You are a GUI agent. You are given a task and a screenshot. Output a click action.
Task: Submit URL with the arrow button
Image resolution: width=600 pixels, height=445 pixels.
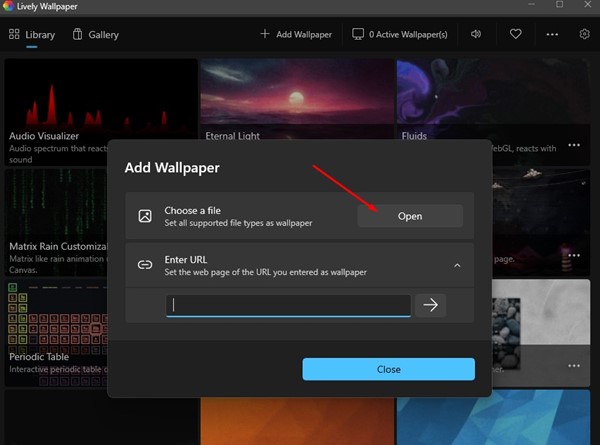click(x=430, y=305)
